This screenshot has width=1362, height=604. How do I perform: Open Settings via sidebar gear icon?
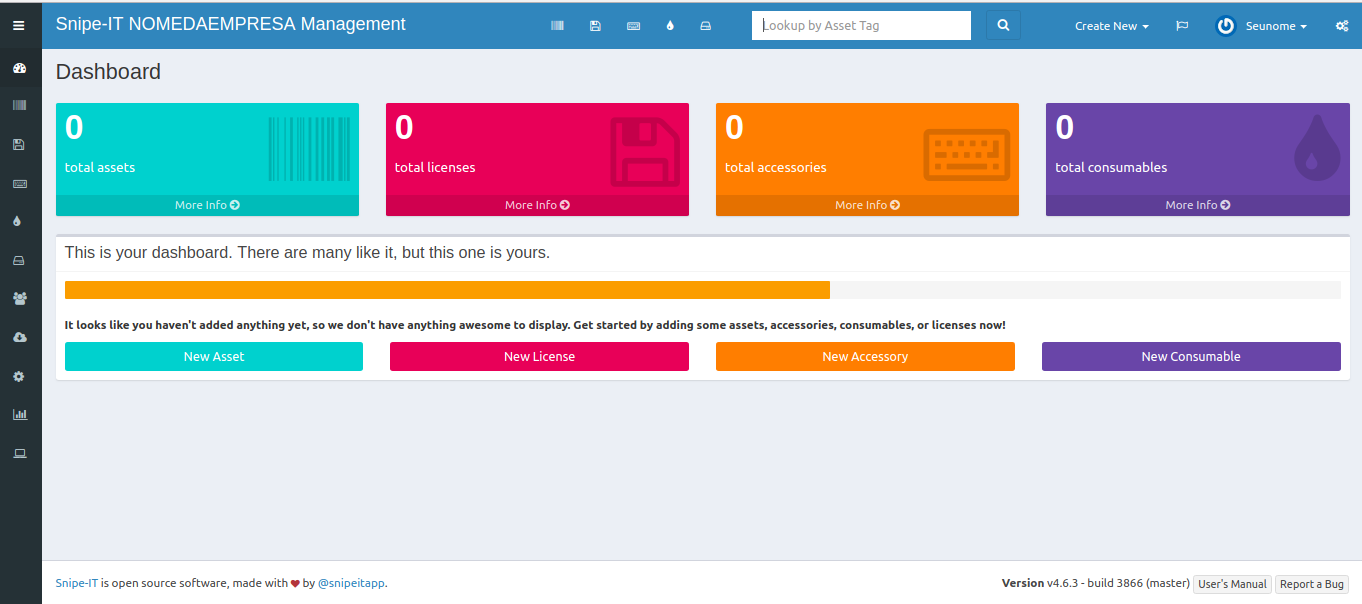19,377
